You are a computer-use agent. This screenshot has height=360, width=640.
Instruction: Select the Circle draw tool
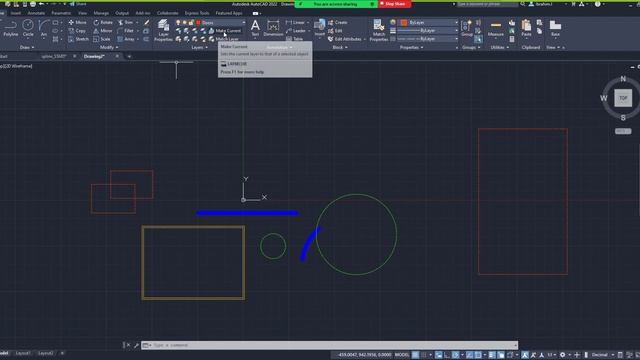coord(28,29)
